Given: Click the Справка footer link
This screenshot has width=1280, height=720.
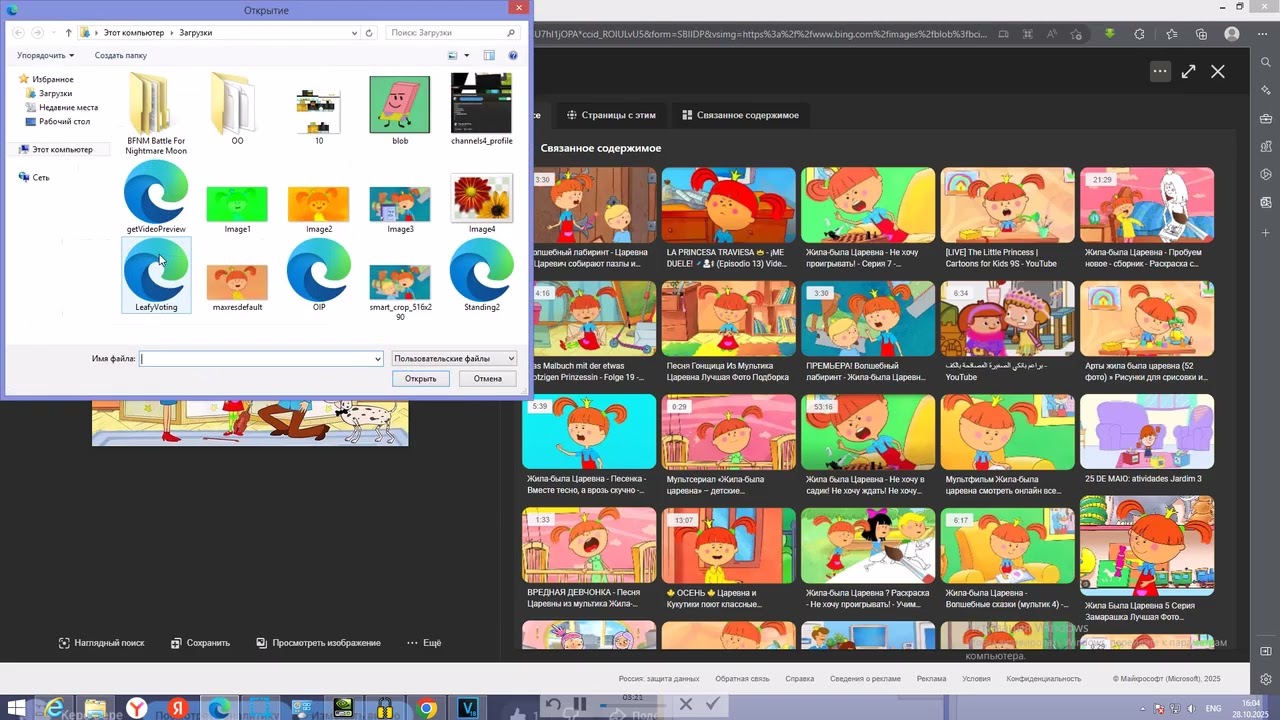Looking at the screenshot, I should pos(800,679).
